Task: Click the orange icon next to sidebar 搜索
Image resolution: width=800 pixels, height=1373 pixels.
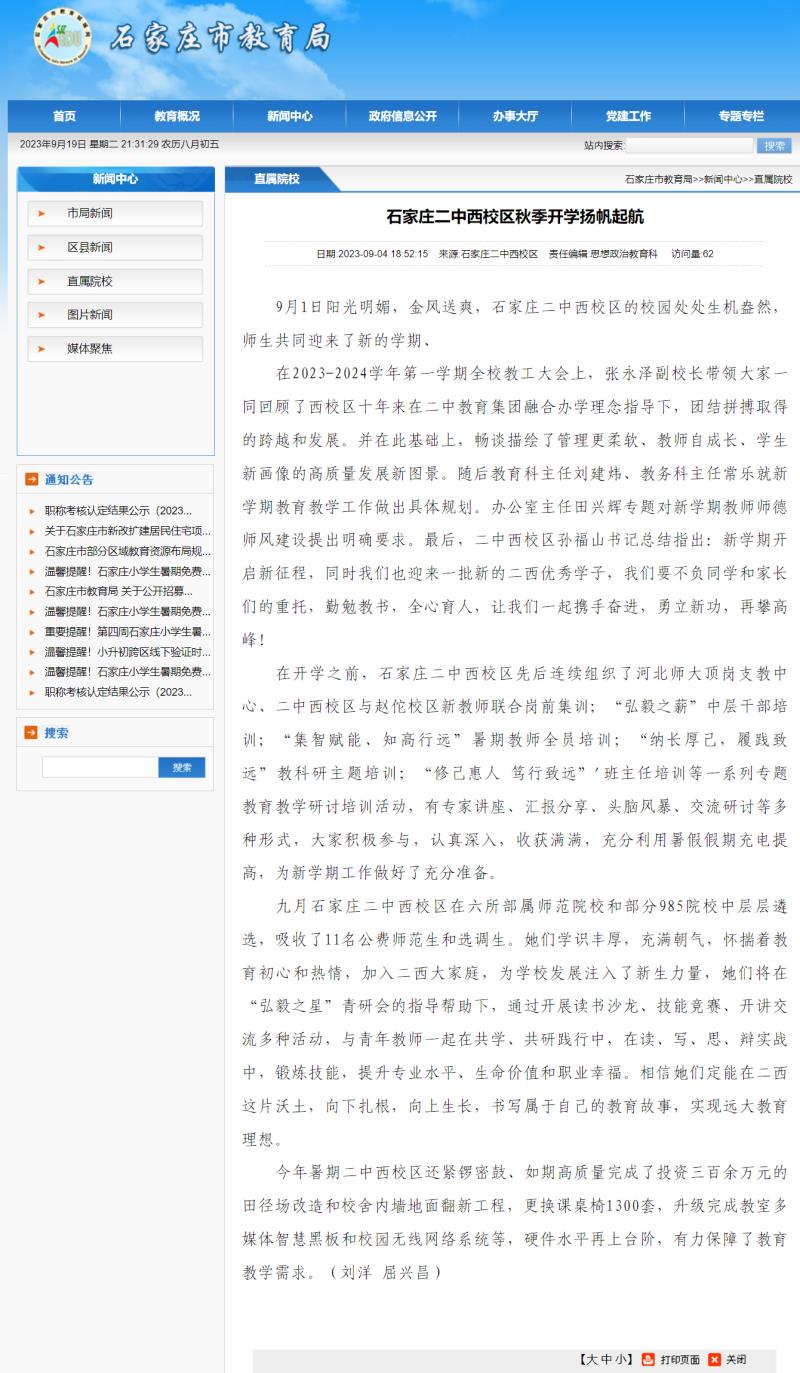Action: [x=32, y=733]
